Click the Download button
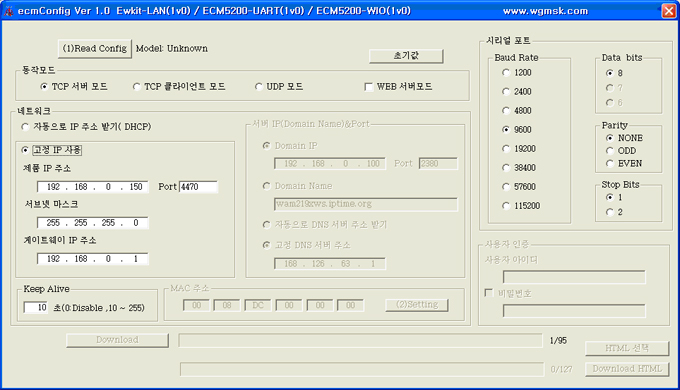This screenshot has width=680, height=390. [117, 340]
